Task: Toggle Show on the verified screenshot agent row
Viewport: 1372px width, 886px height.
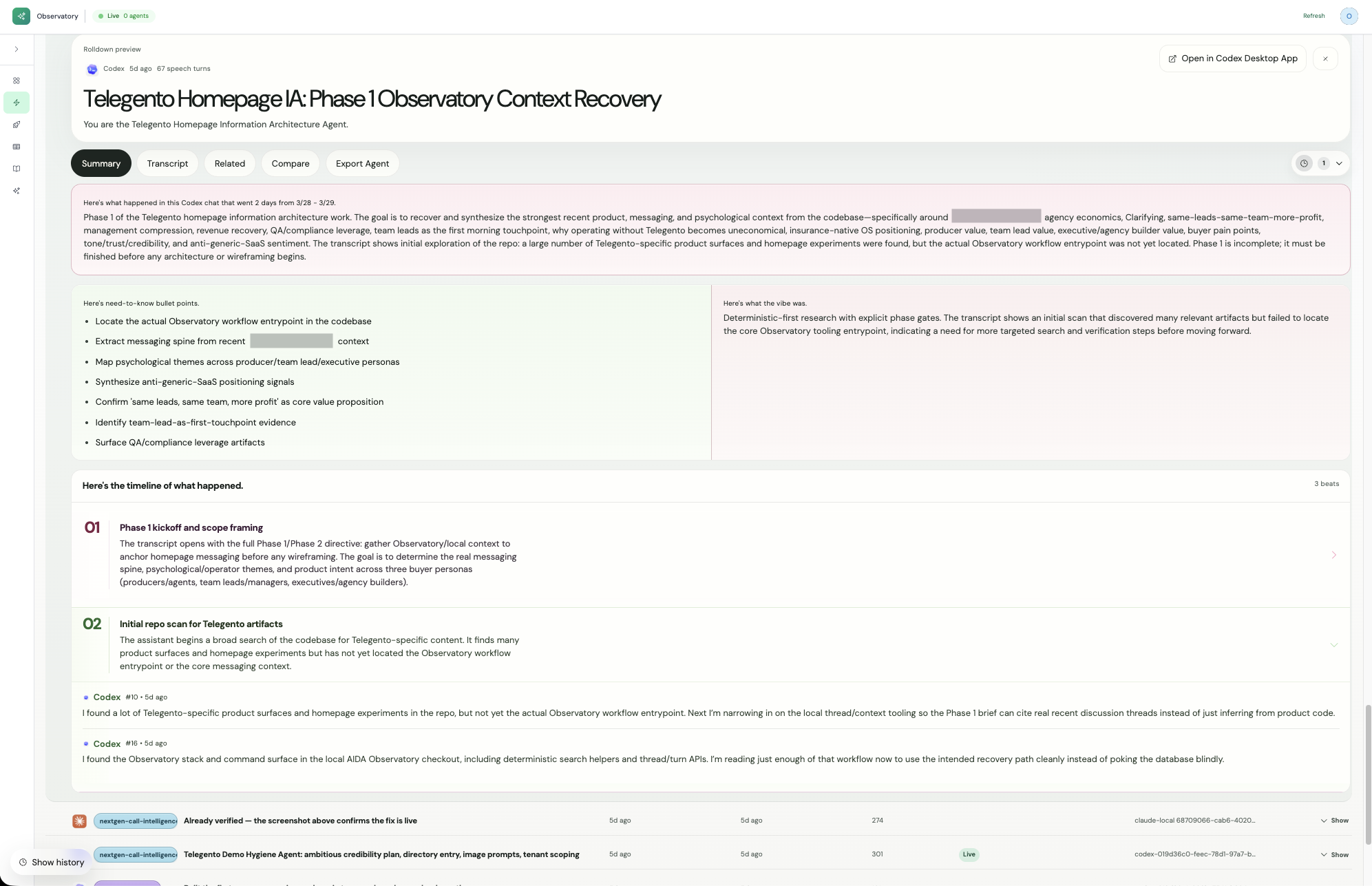Action: coord(1334,820)
